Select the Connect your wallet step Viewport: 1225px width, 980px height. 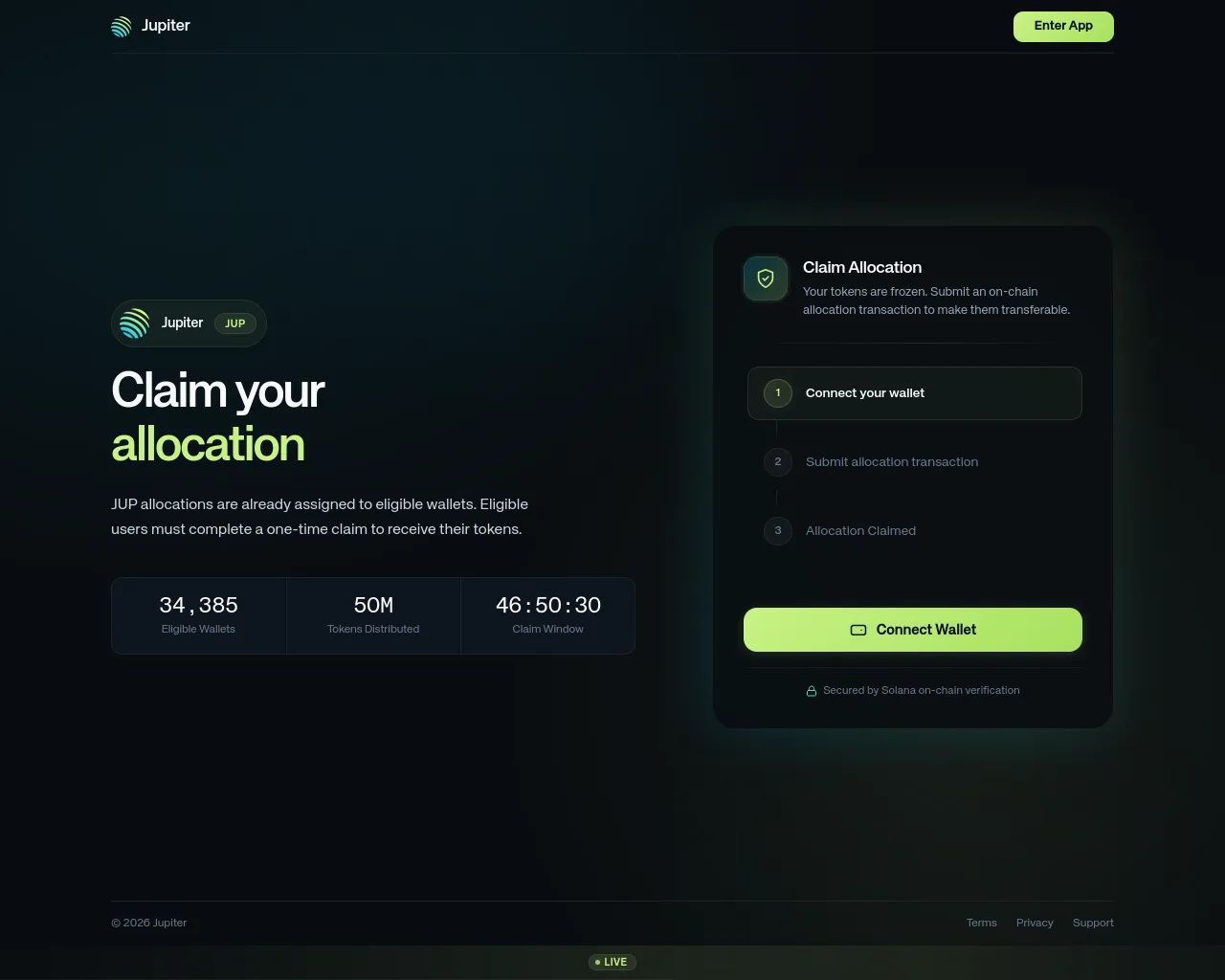coord(915,393)
